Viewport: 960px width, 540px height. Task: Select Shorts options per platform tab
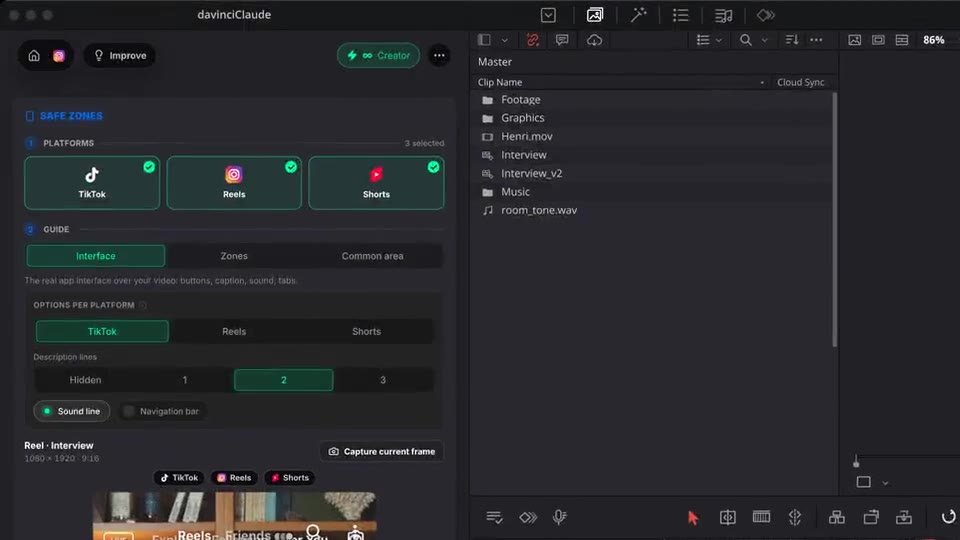366,331
